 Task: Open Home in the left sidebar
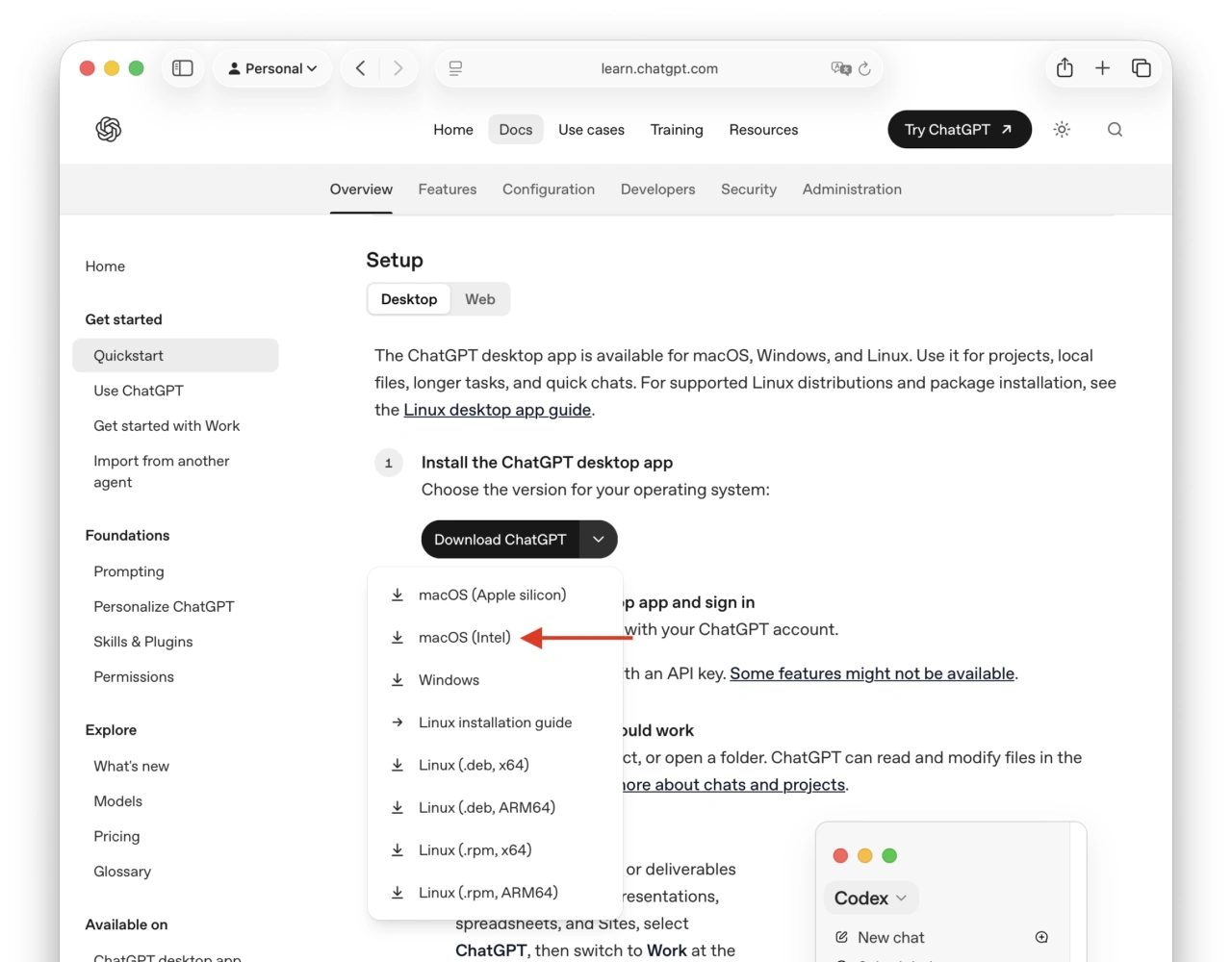(x=105, y=266)
